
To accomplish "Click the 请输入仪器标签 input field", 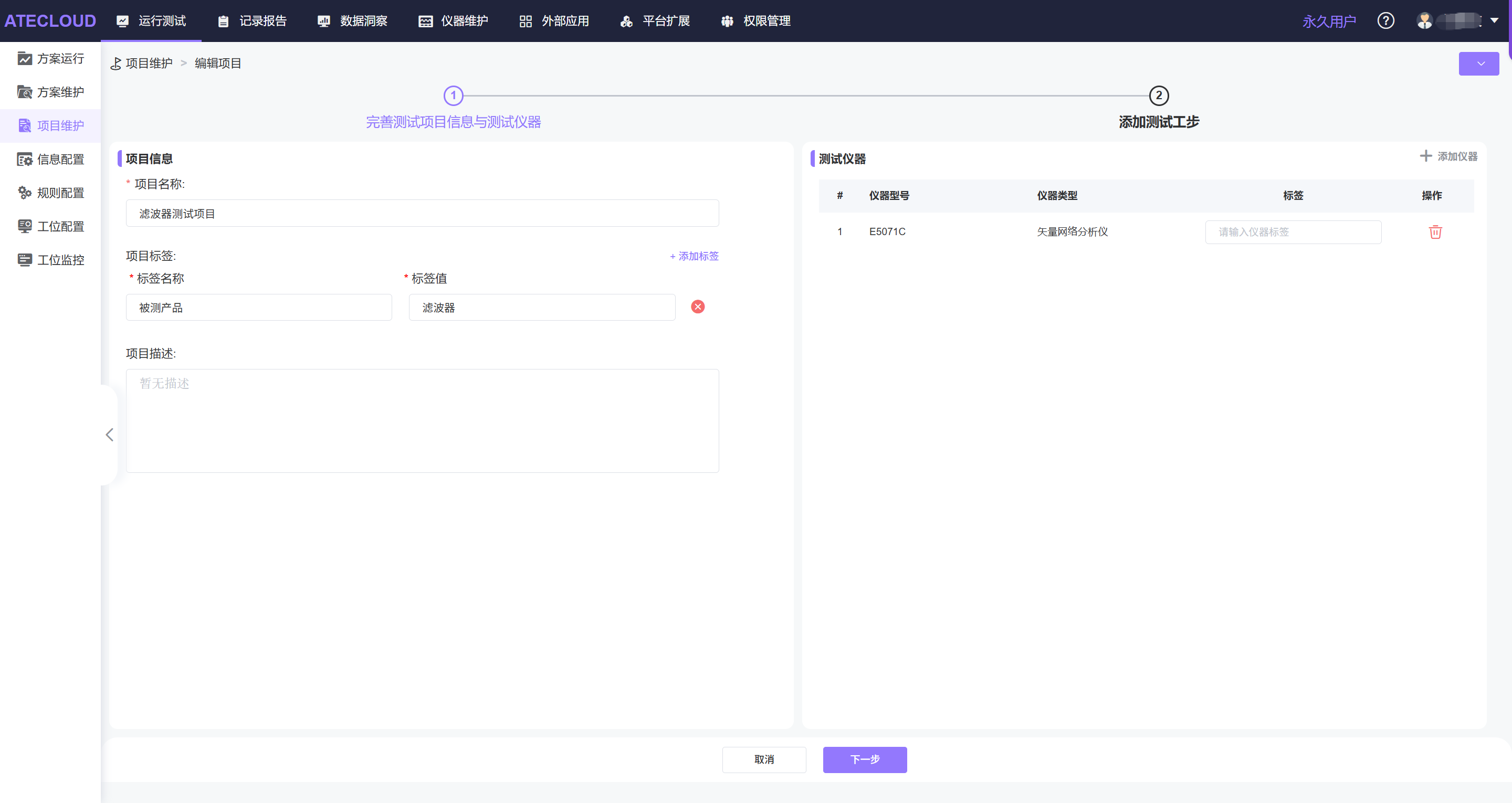I will click(1293, 232).
